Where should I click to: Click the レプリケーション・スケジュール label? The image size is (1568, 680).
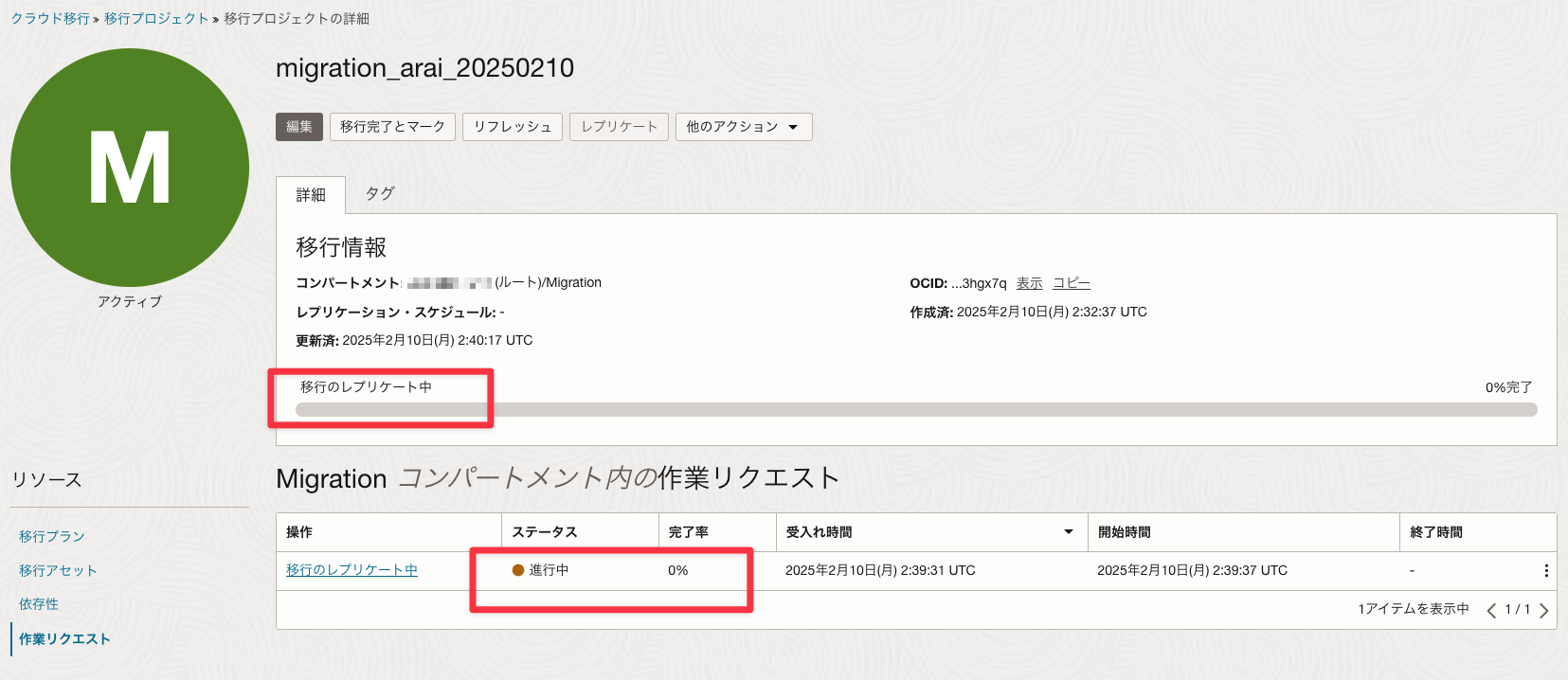396,312
